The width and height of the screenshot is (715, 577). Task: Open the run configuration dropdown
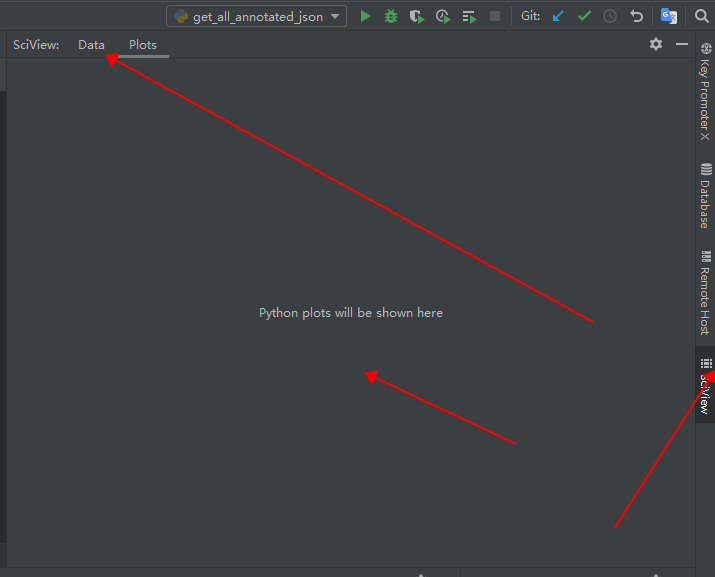click(x=256, y=16)
